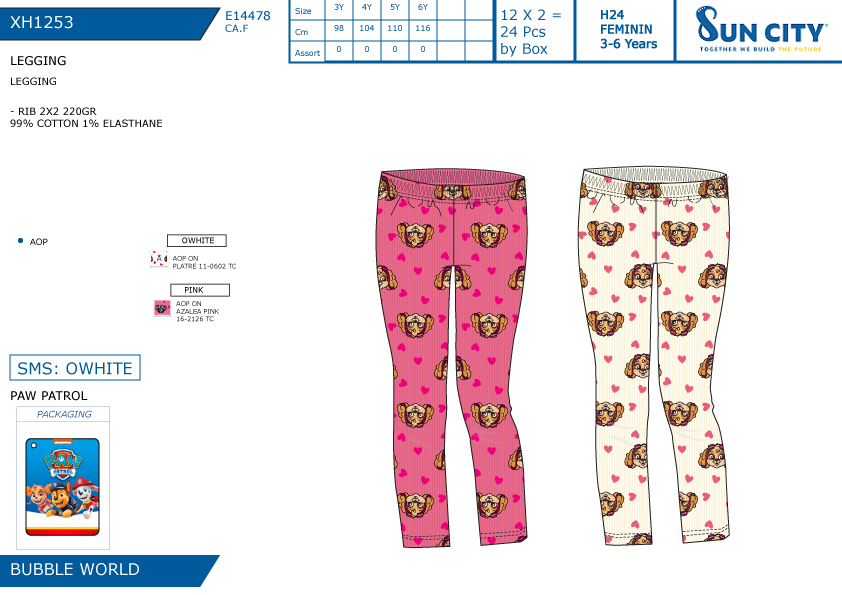The image size is (842, 595).
Task: Click the assort value under 4Y
Action: (x=367, y=49)
